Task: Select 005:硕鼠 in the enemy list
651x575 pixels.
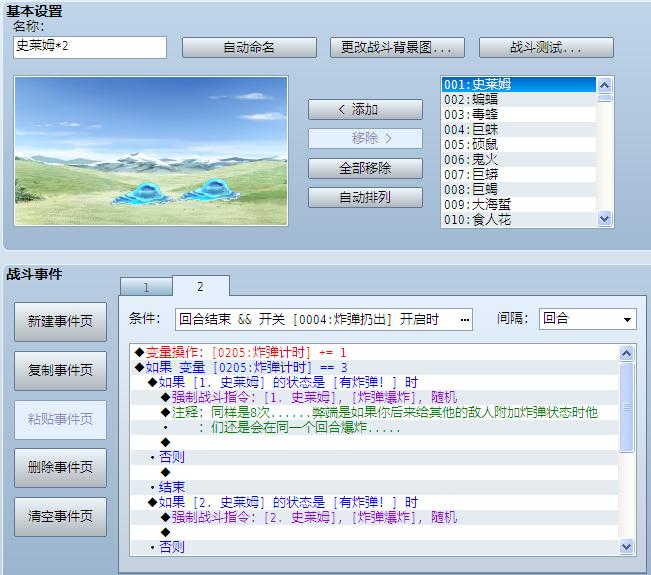Action: 519,144
